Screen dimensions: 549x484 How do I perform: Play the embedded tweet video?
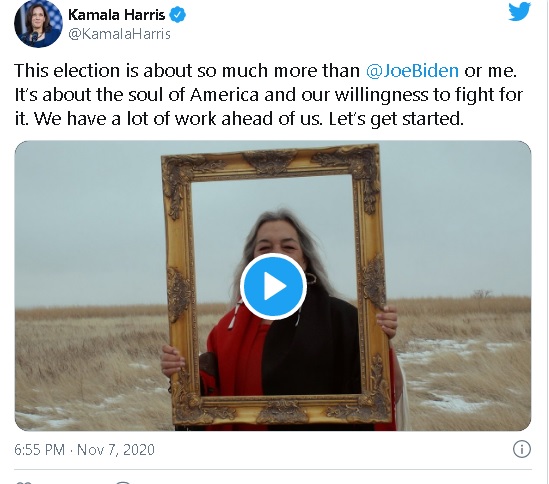(273, 286)
